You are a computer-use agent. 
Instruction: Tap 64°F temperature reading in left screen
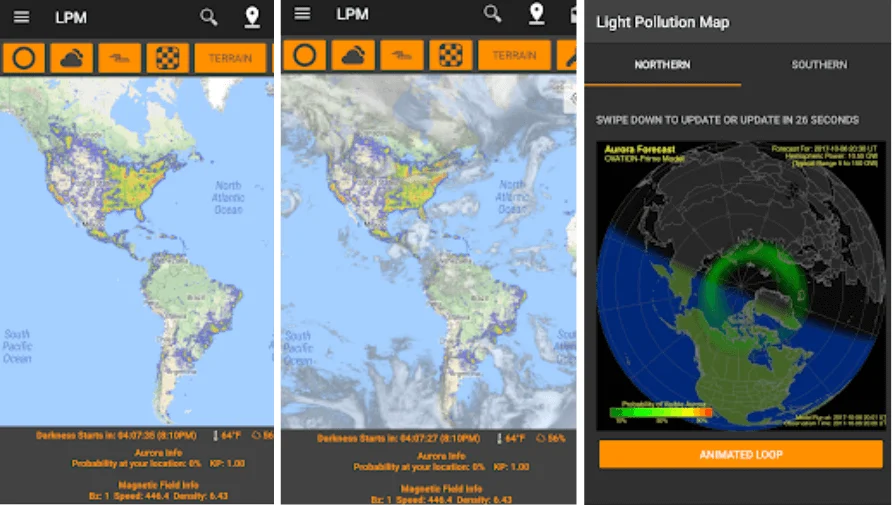(x=227, y=435)
